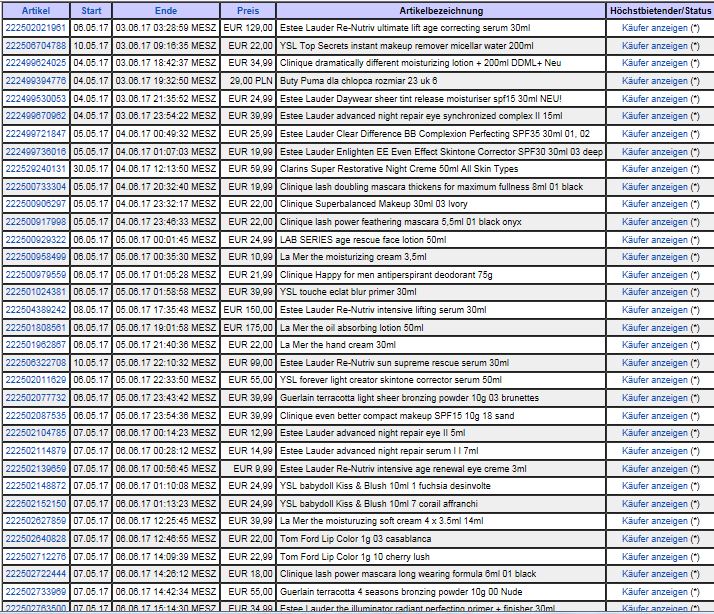Show buyers for Tom Ford Lip Color casablanca
This screenshot has width=714, height=614.
point(654,538)
